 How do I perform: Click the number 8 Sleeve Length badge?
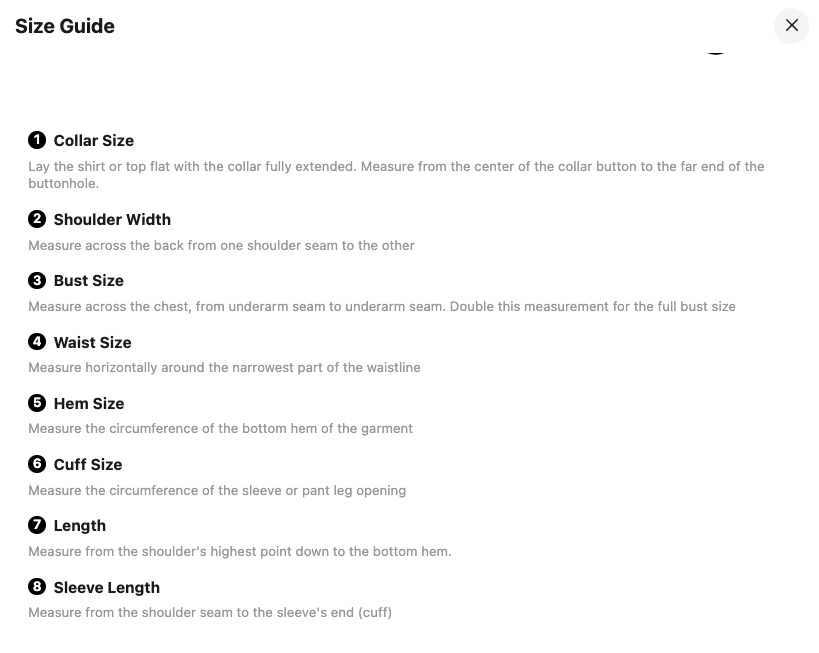point(37,587)
